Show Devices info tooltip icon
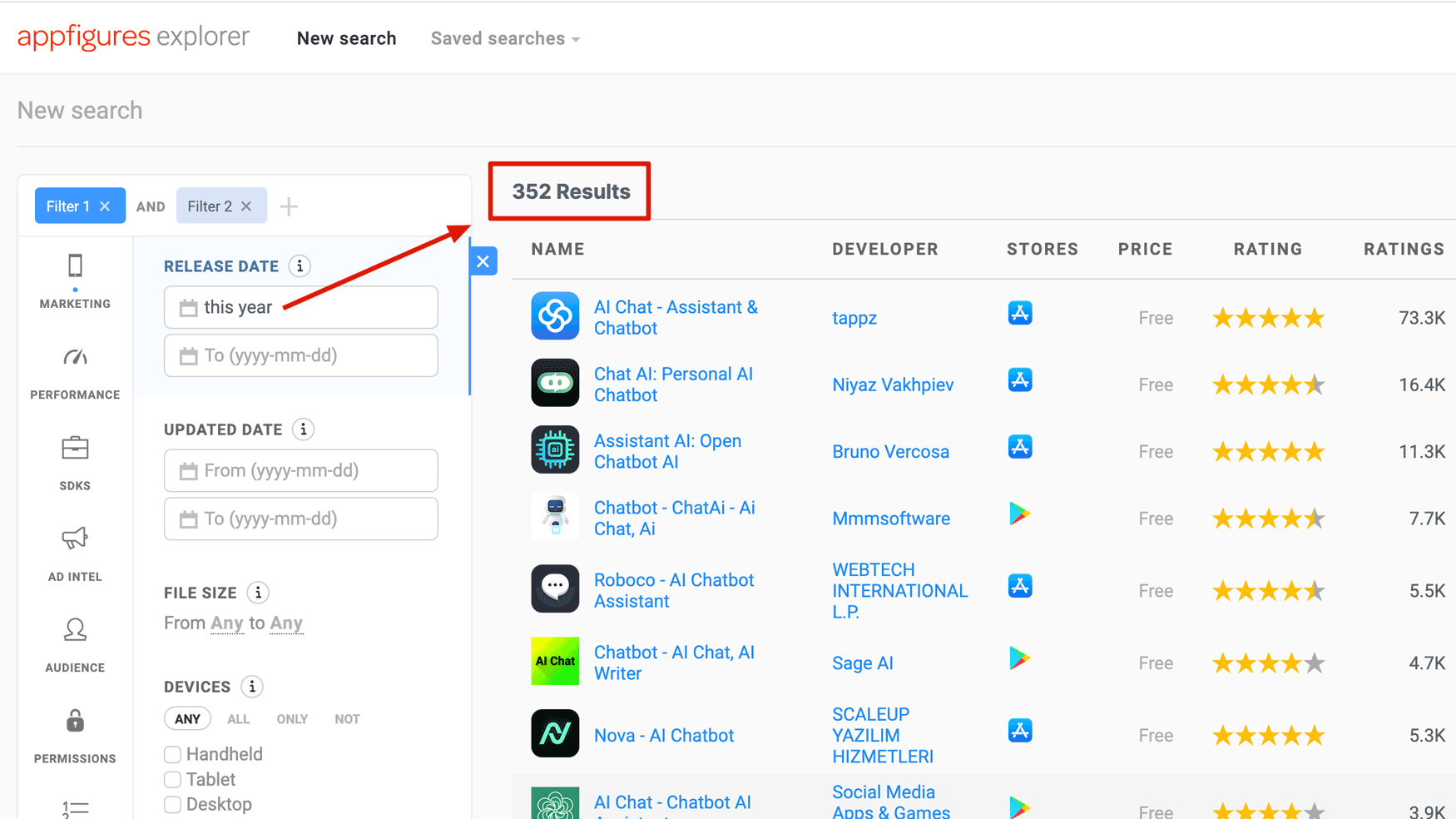Image resolution: width=1456 pixels, height=819 pixels. tap(251, 687)
